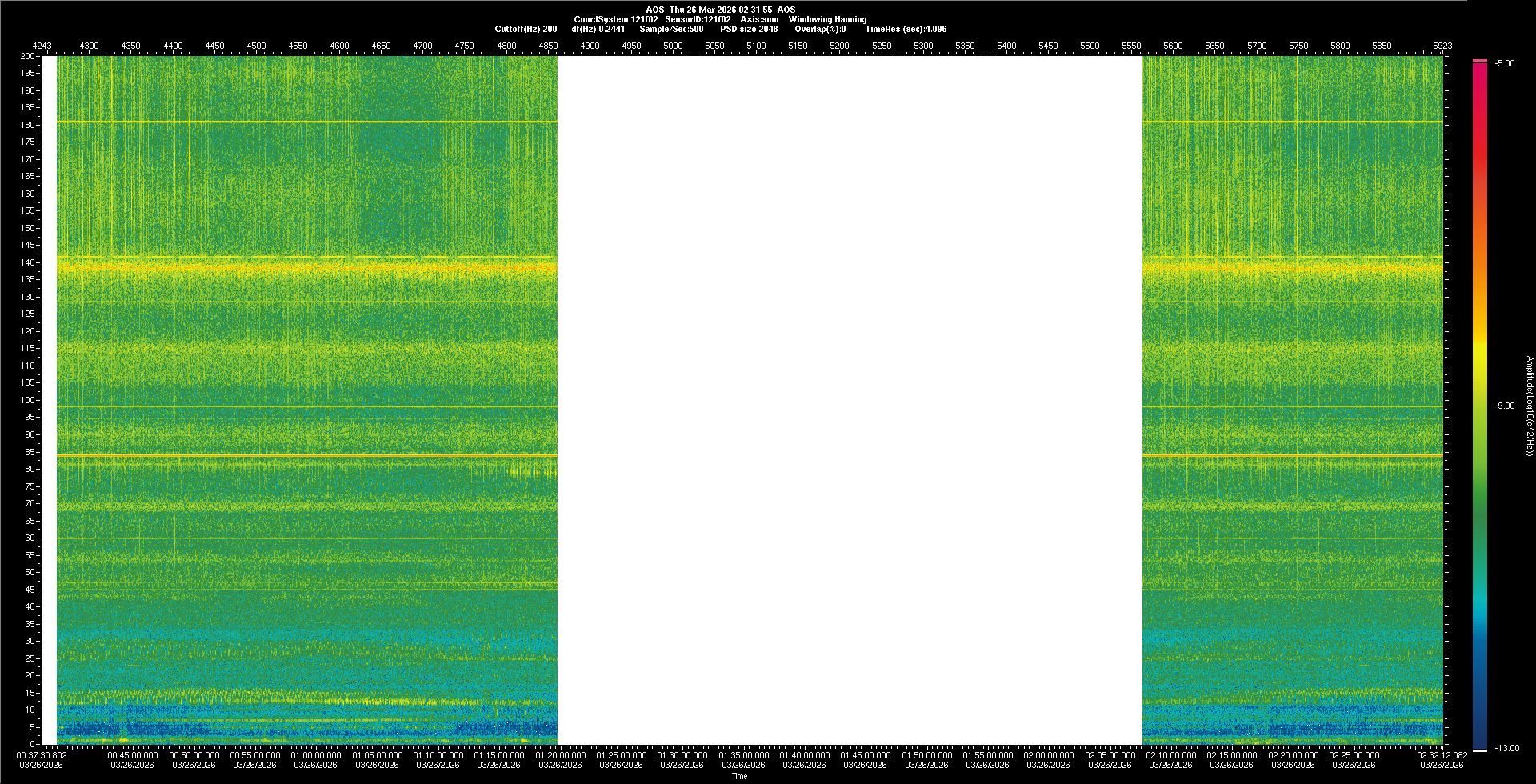The width and height of the screenshot is (1536, 784).
Task: Click the Amplitude axis title beside color bar
Action: coord(1529,406)
